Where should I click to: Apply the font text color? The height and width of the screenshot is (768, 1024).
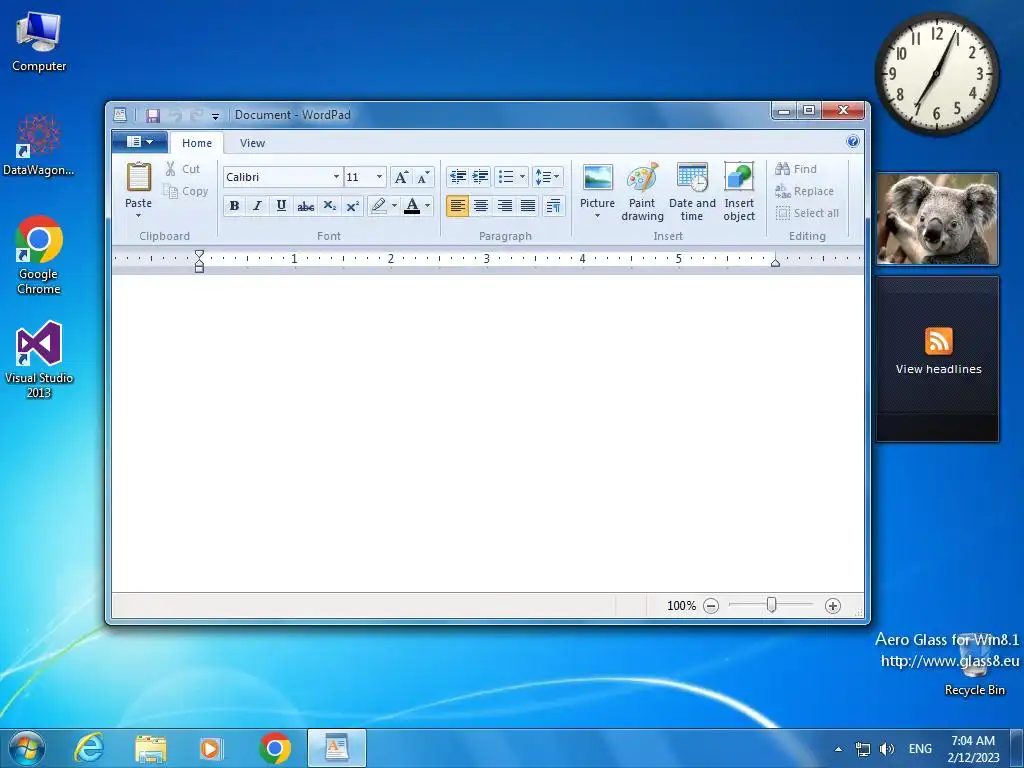412,206
